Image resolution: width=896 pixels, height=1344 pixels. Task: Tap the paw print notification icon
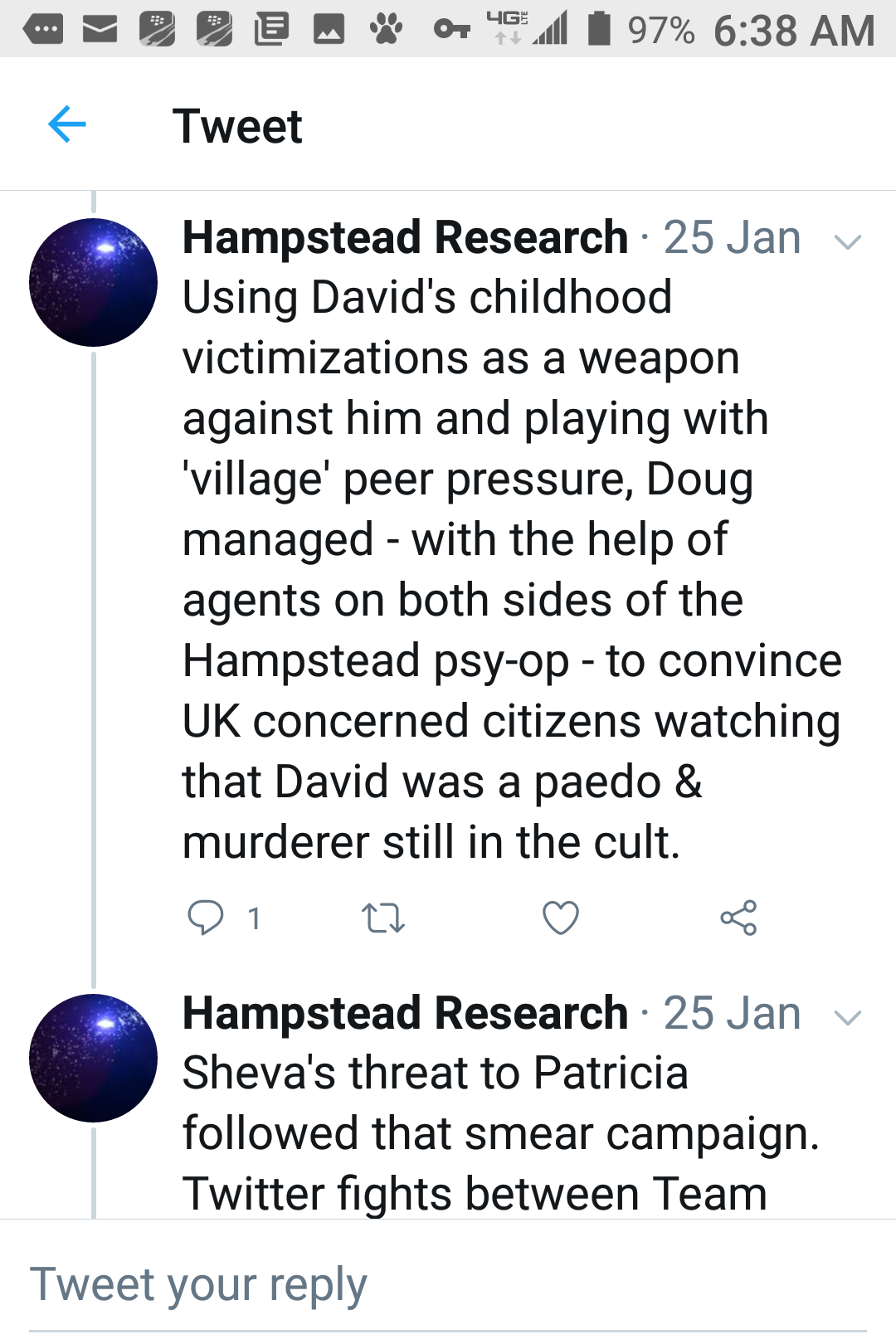pyautogui.click(x=386, y=30)
